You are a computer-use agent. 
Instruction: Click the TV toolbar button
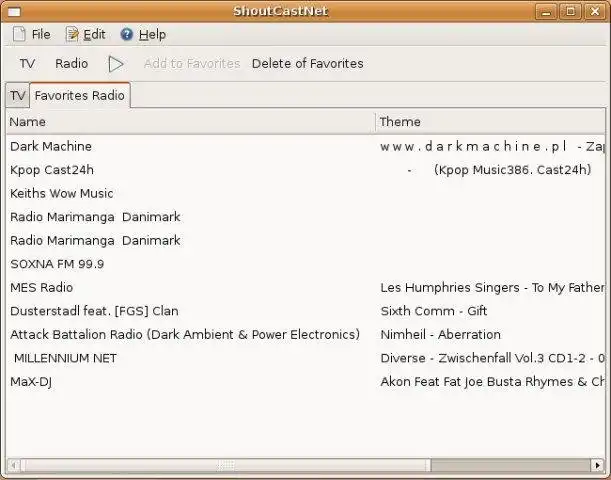(x=27, y=64)
